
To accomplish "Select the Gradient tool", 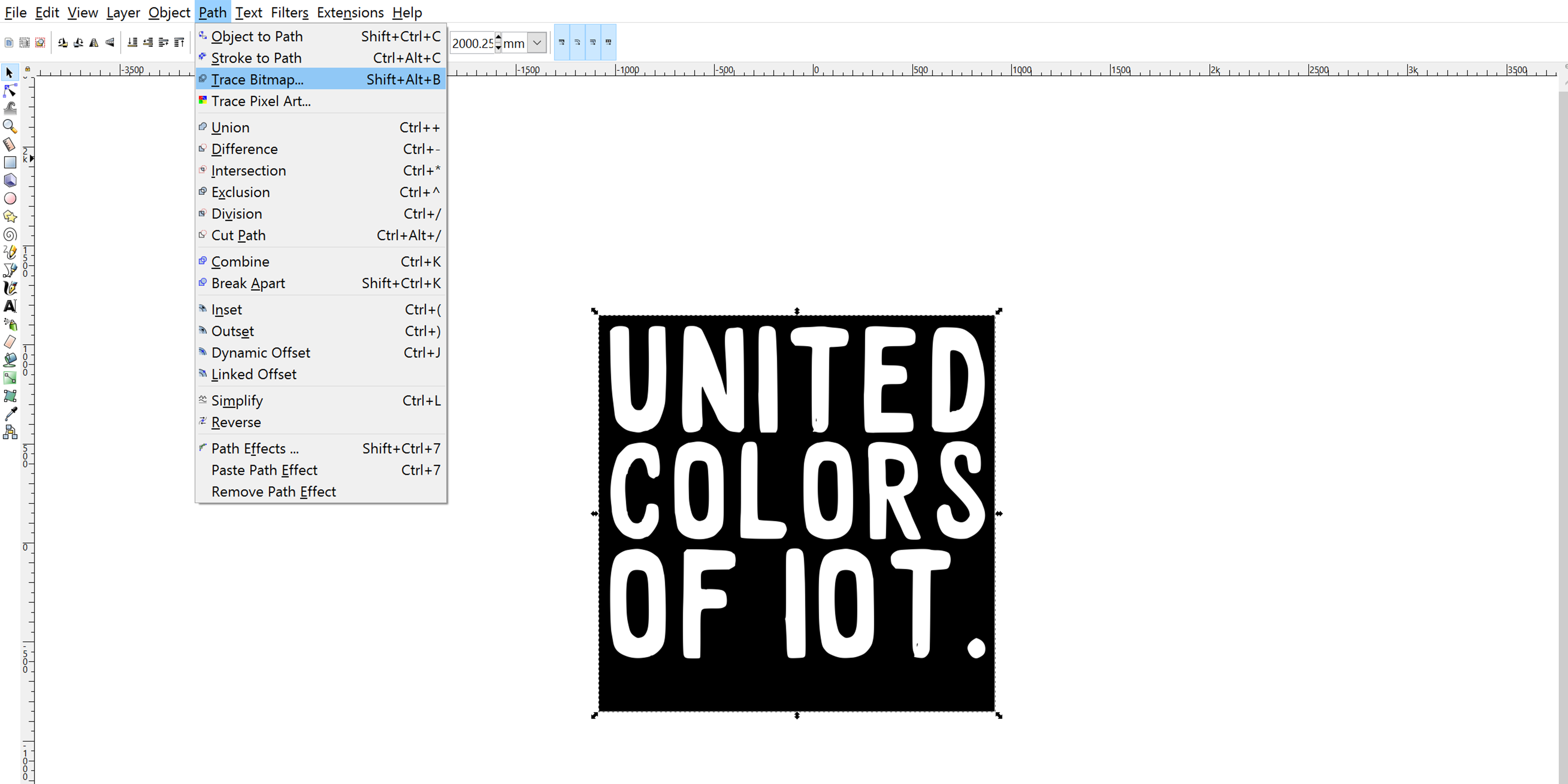I will 10,378.
